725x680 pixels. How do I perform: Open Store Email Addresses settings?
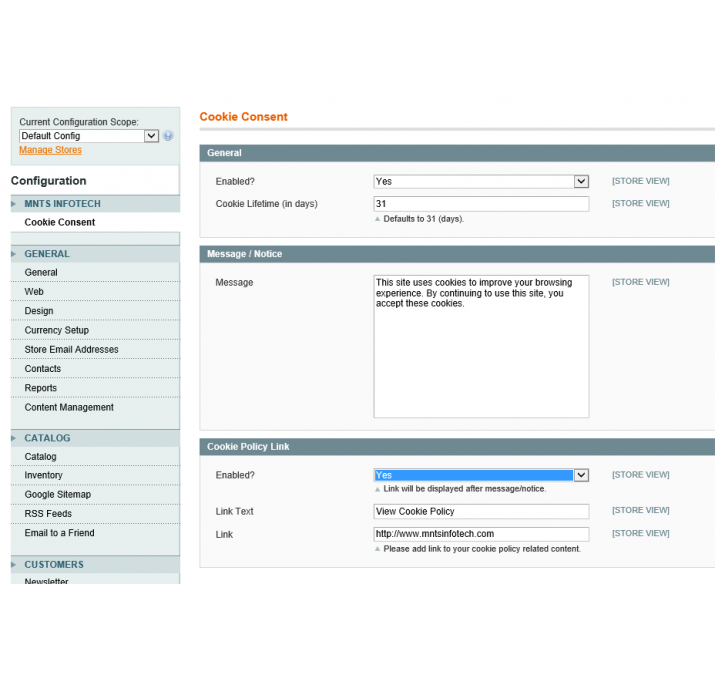71,349
